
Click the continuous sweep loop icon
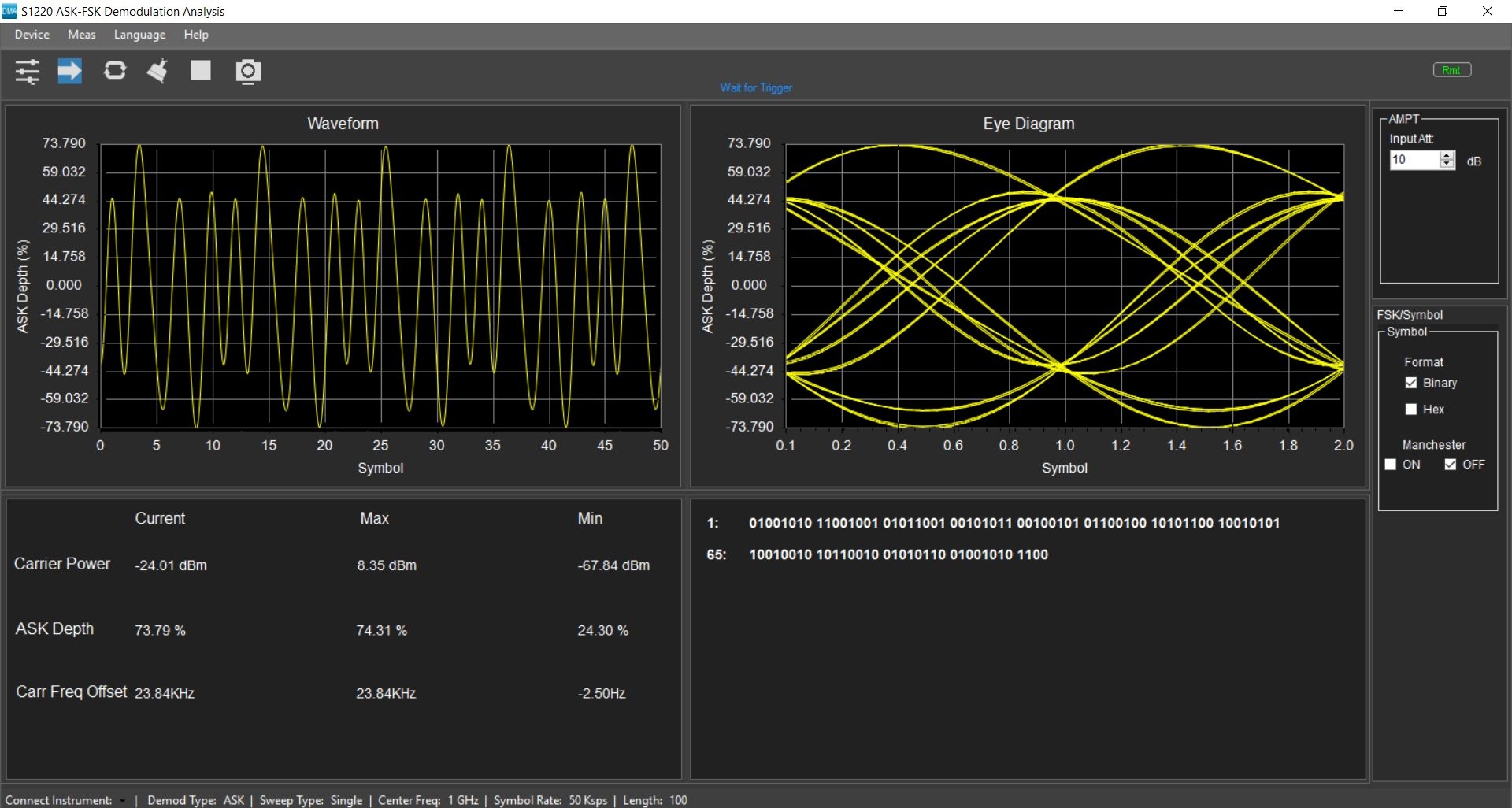[115, 71]
